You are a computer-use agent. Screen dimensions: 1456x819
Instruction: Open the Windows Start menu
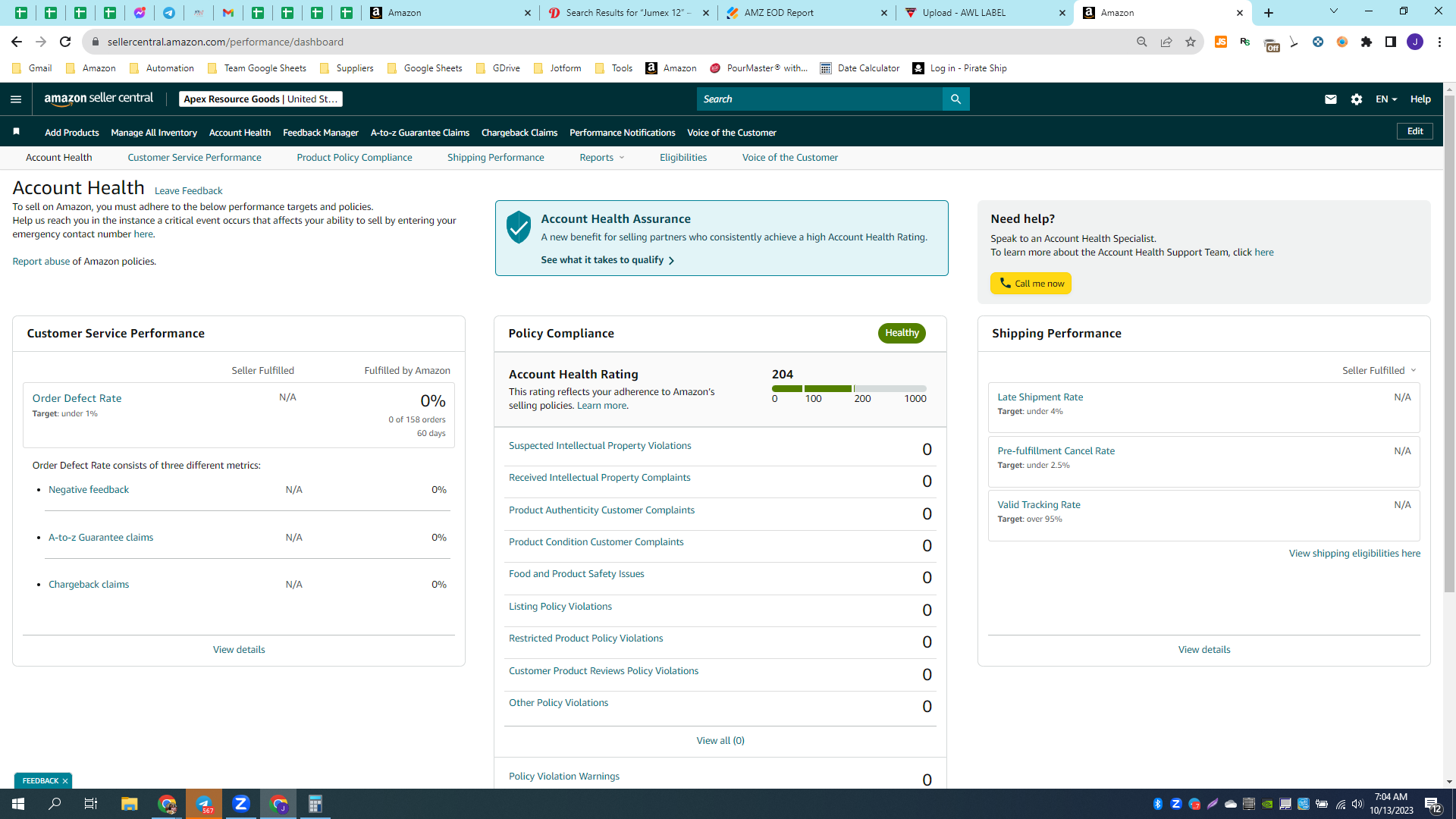pos(18,804)
